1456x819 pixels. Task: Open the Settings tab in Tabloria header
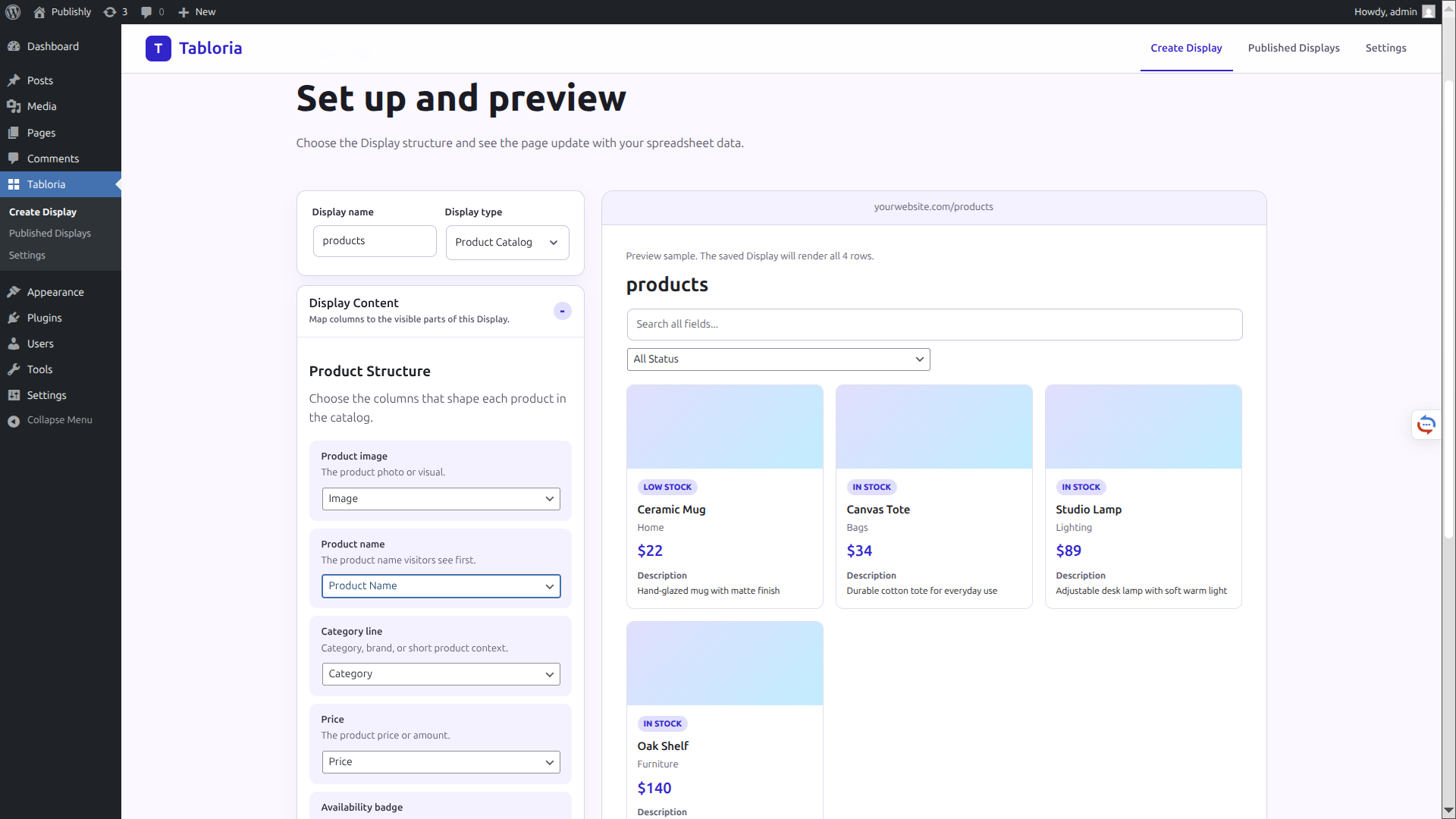tap(1385, 48)
